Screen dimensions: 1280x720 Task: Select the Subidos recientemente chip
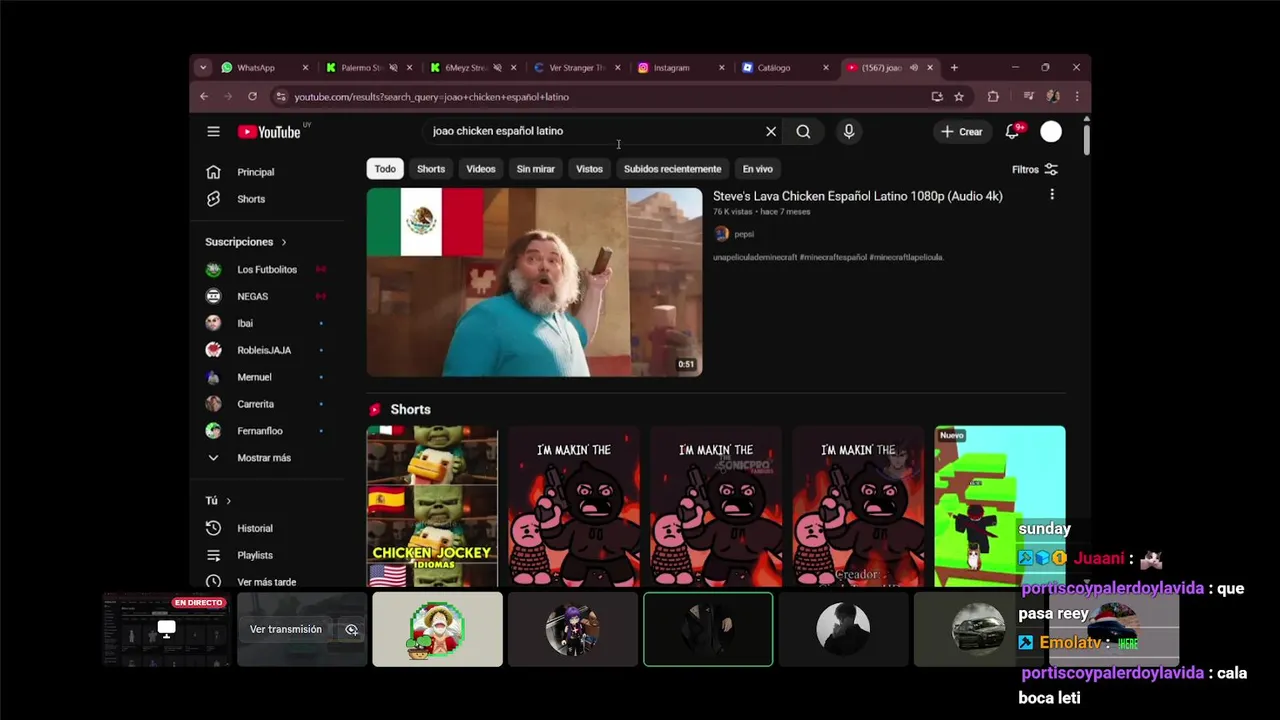[672, 169]
